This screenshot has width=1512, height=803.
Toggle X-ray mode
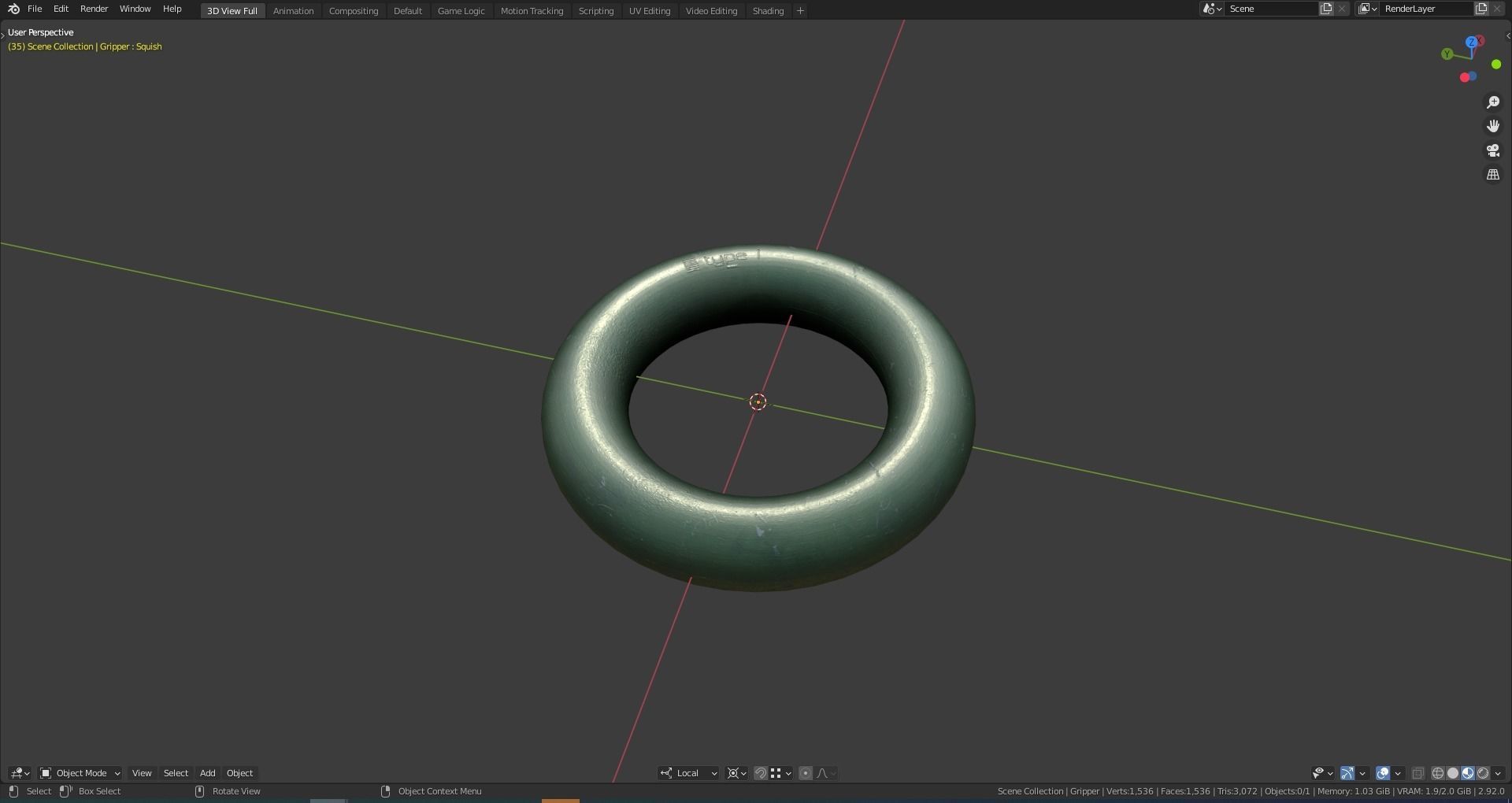point(1418,773)
